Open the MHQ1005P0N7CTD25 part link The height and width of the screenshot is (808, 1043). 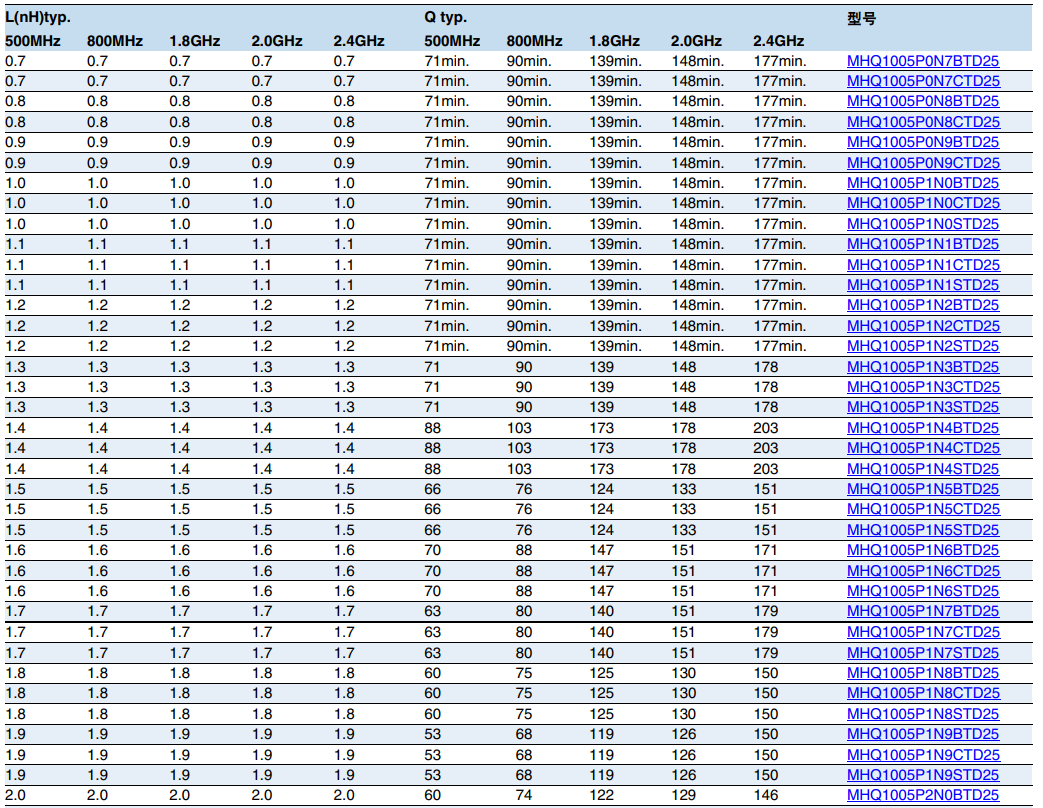point(923,81)
